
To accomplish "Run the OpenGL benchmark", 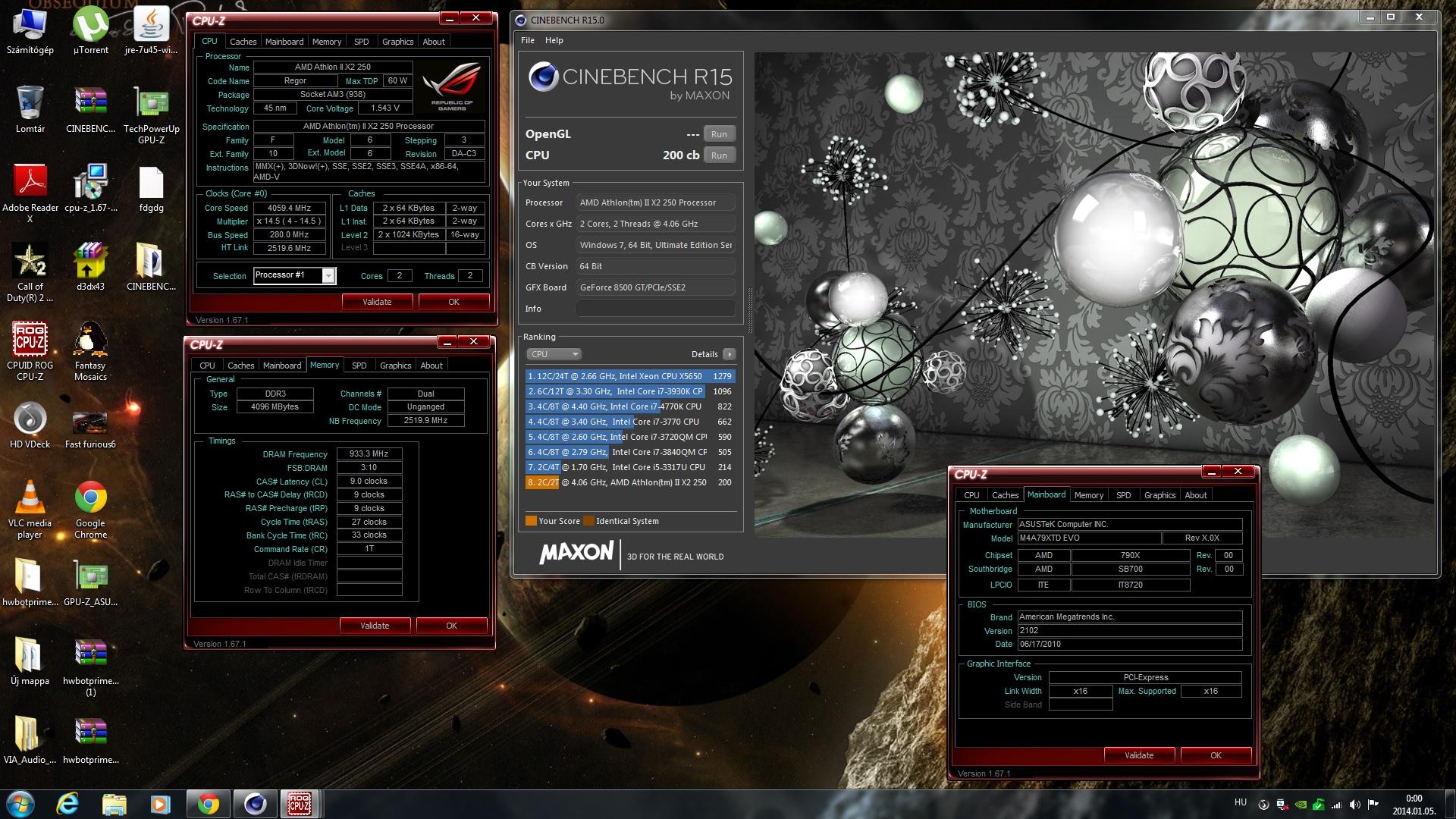I will click(719, 134).
